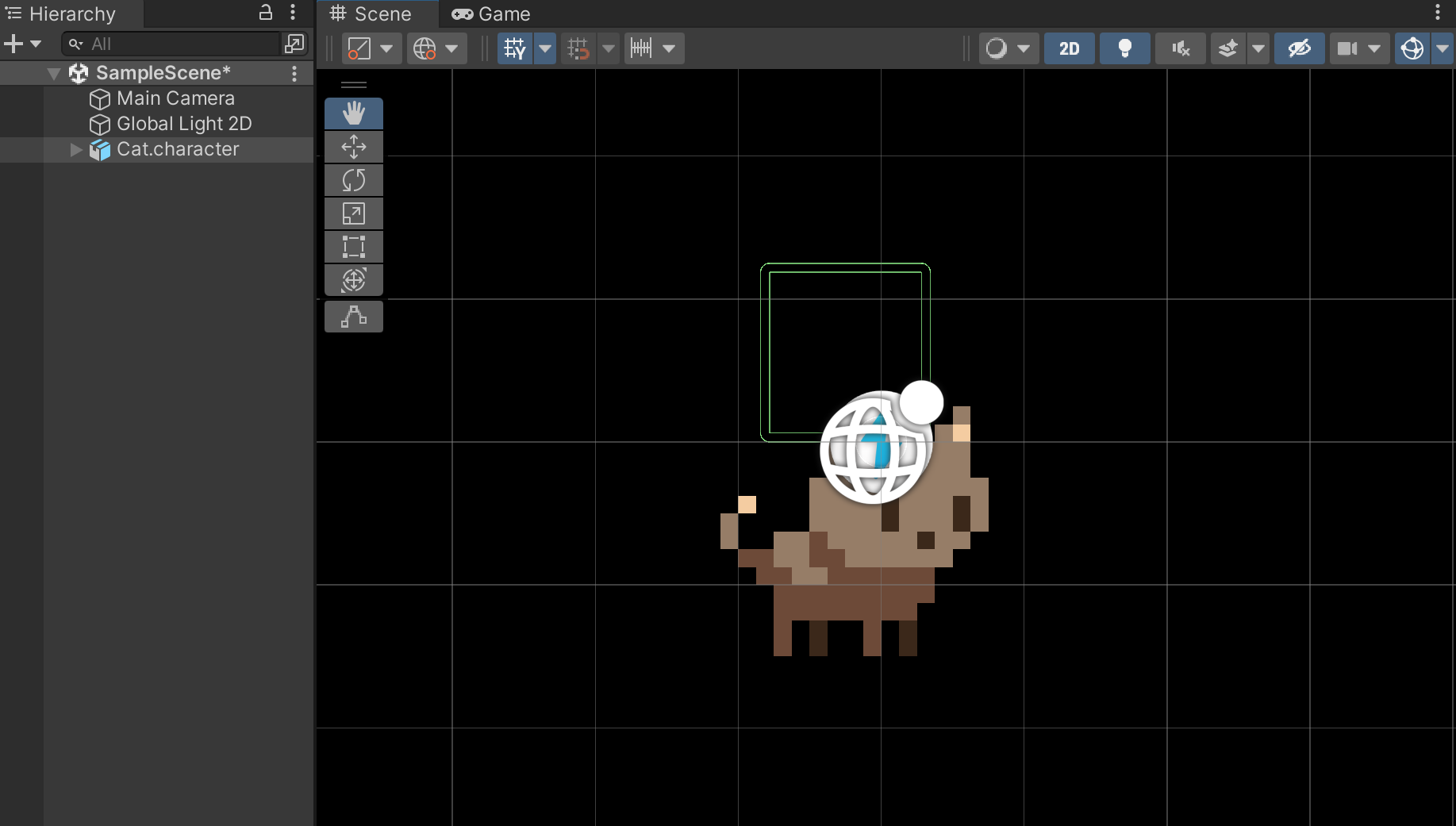This screenshot has width=1456, height=826.
Task: Select SampleScene row
Action: pos(157,73)
